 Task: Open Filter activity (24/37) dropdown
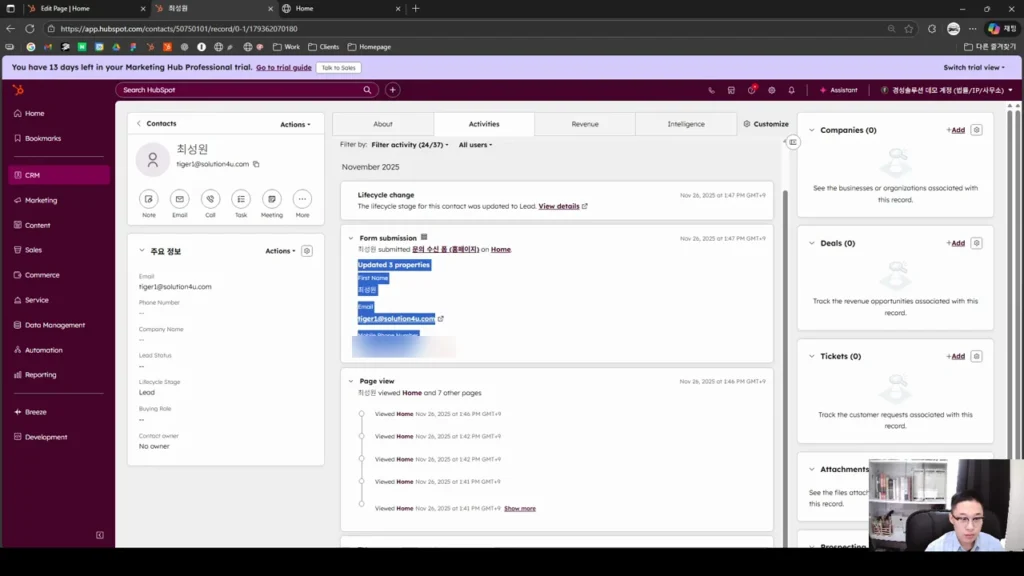(409, 145)
